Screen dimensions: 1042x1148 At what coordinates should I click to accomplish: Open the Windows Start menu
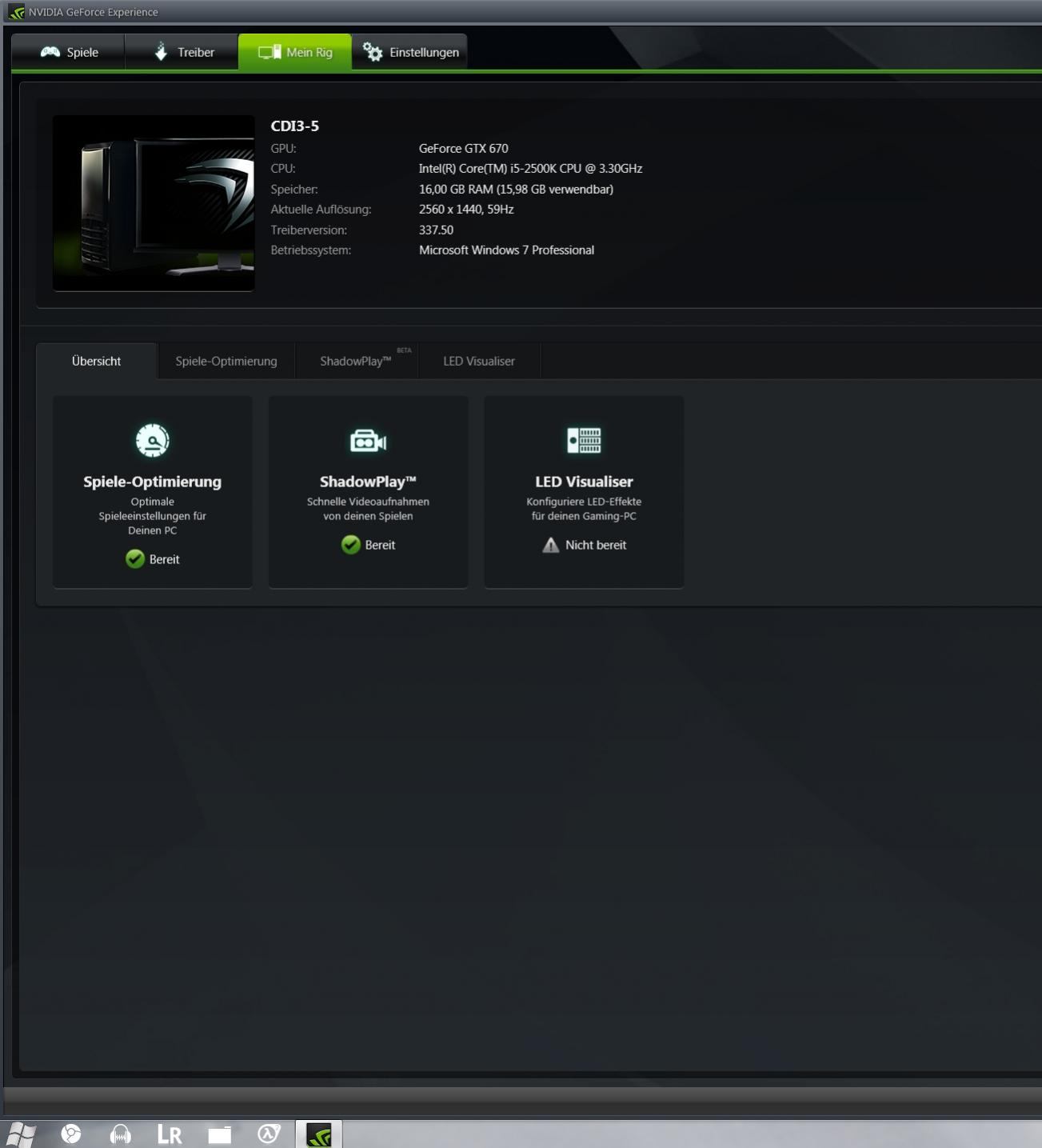coord(20,1134)
